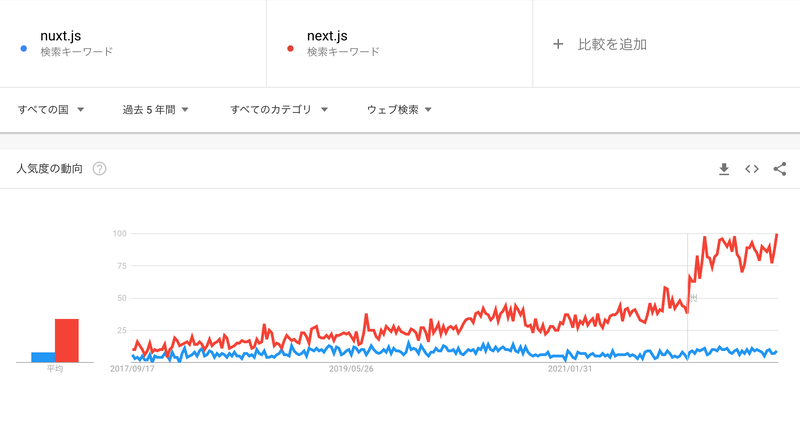800x422 pixels.
Task: Expand the ウェブ検索 search type dropdown
Action: (399, 109)
